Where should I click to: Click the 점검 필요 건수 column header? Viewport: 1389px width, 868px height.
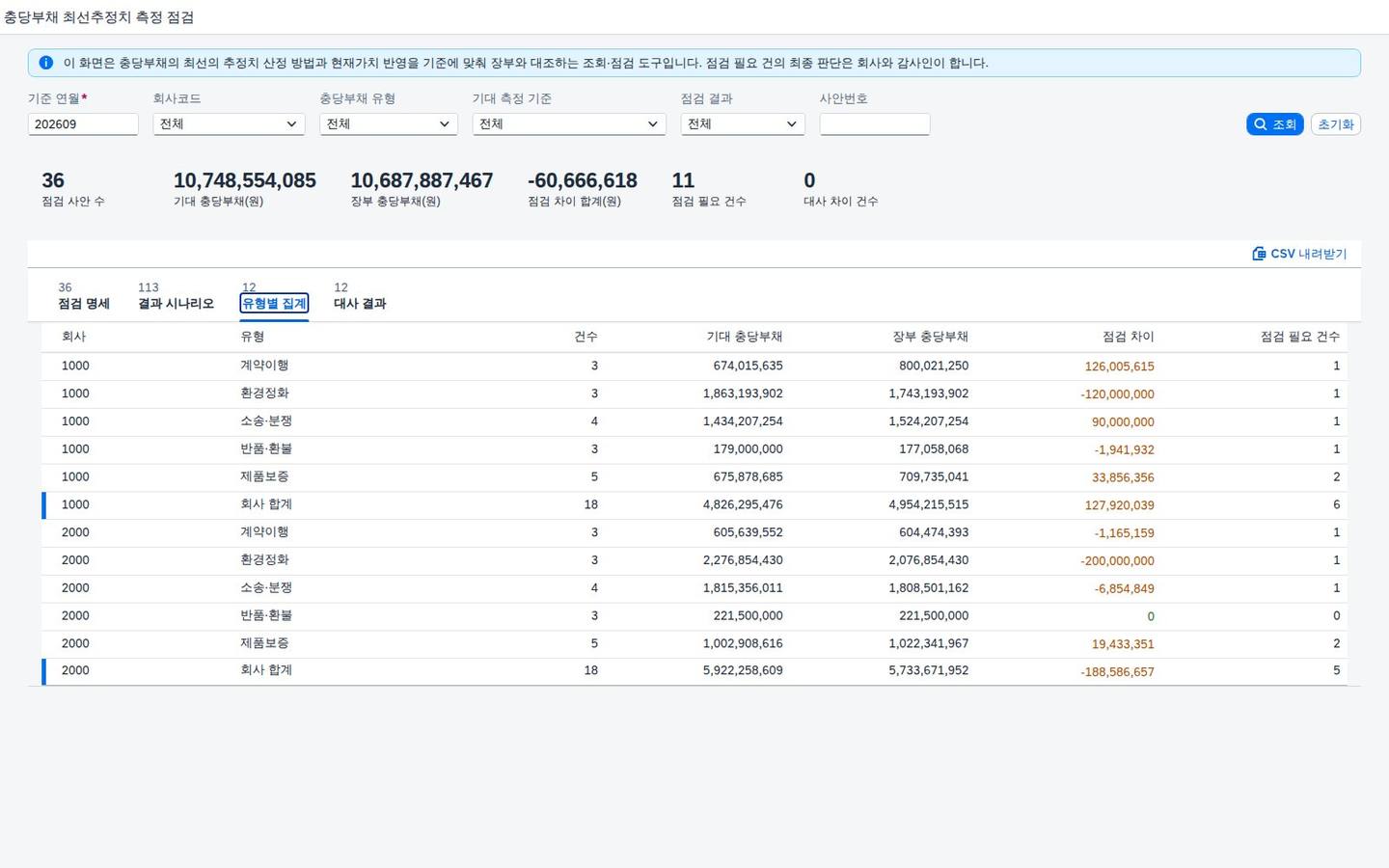1300,337
